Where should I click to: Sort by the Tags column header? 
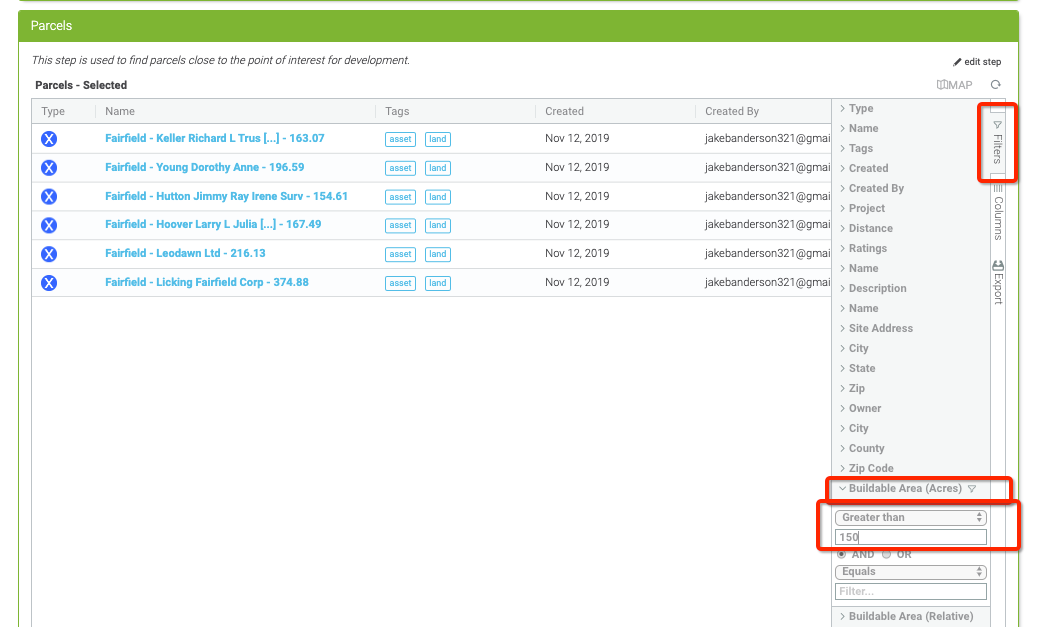[397, 111]
